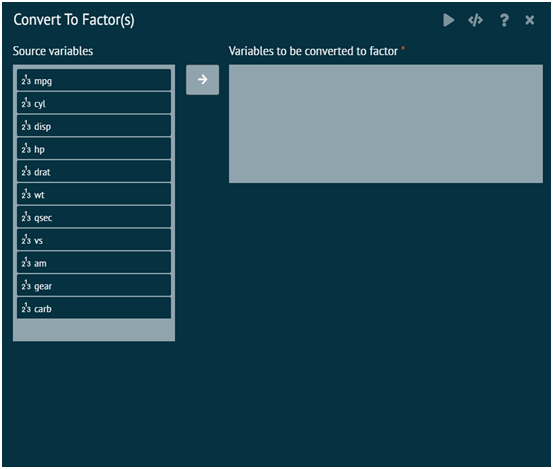Open help with the question mark icon
The image size is (553, 469).
[x=504, y=20]
